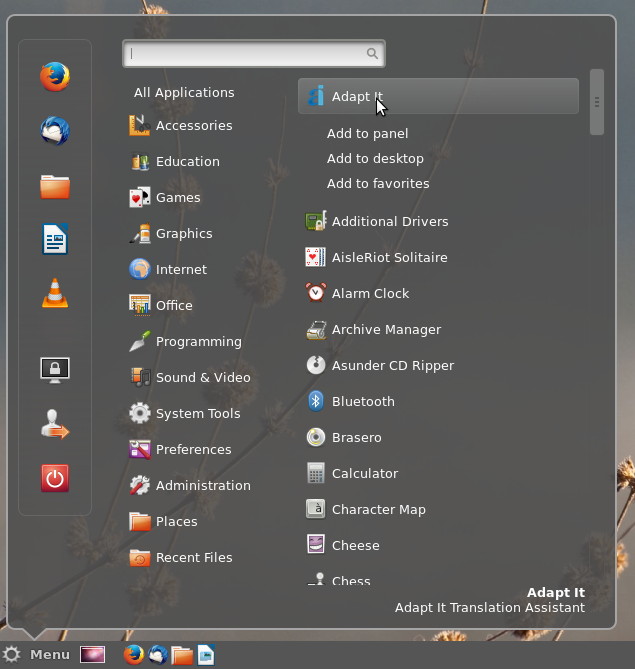Screen dimensions: 635x669
Task: Open VLC media player from favorites
Action: coord(55,293)
